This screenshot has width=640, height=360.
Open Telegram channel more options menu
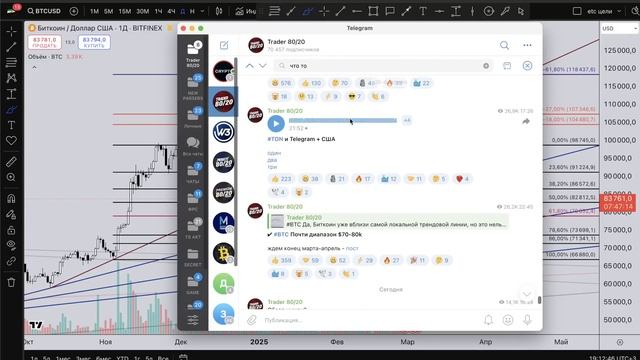point(527,45)
